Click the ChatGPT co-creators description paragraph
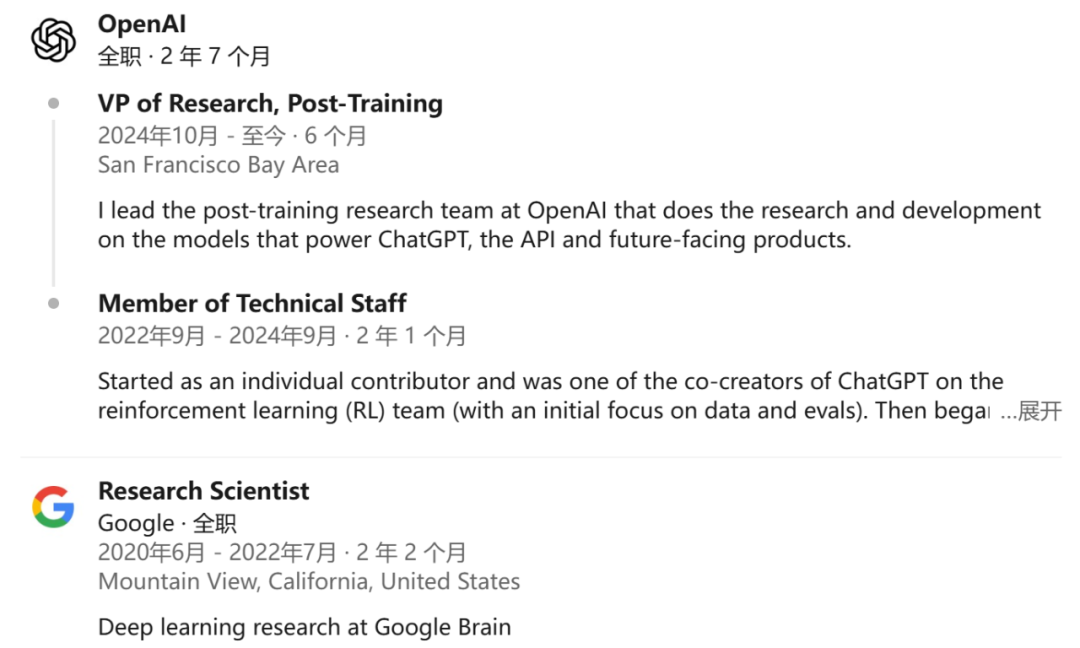 [548, 396]
